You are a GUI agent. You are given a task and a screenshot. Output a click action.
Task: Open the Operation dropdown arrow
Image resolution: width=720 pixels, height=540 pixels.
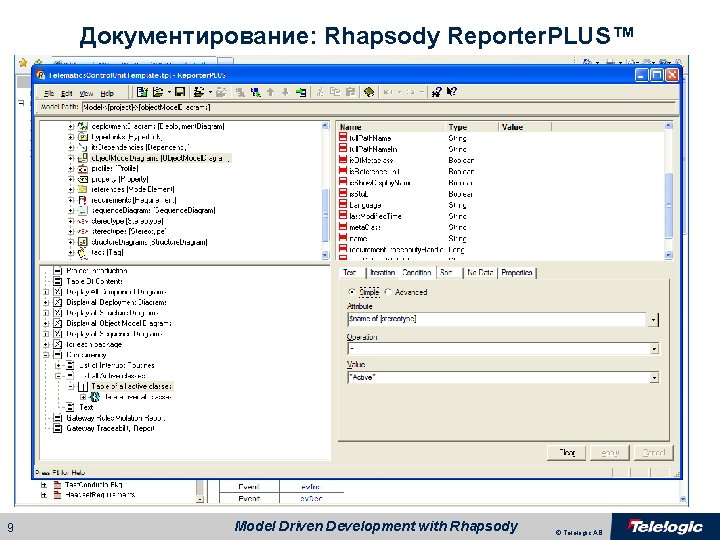tap(654, 349)
